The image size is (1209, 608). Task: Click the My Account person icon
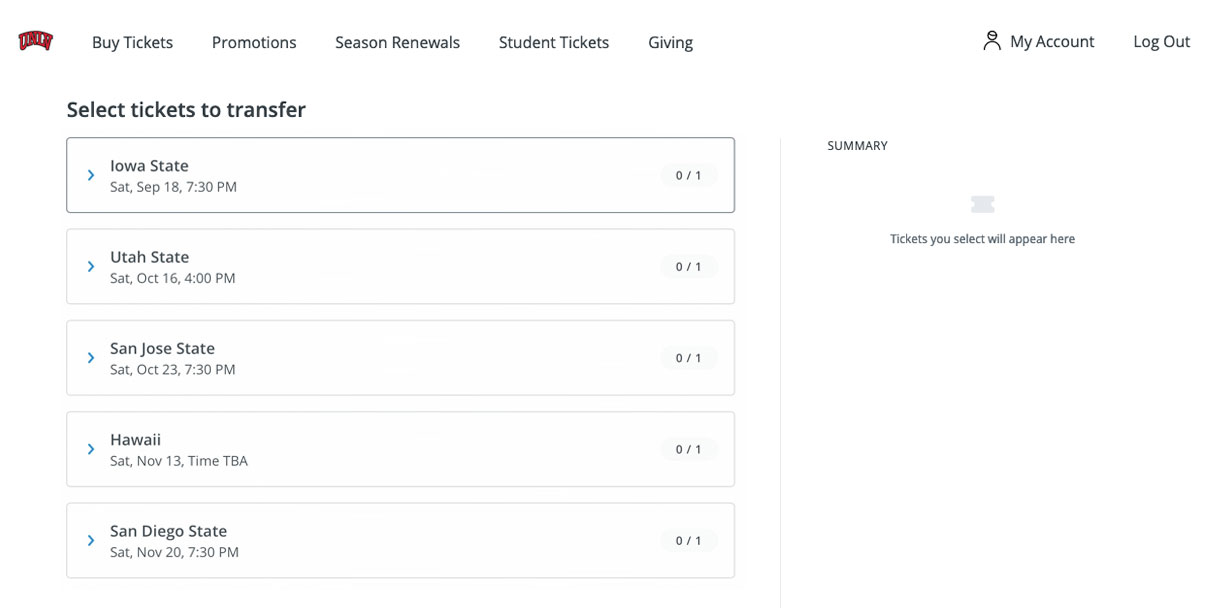[991, 41]
